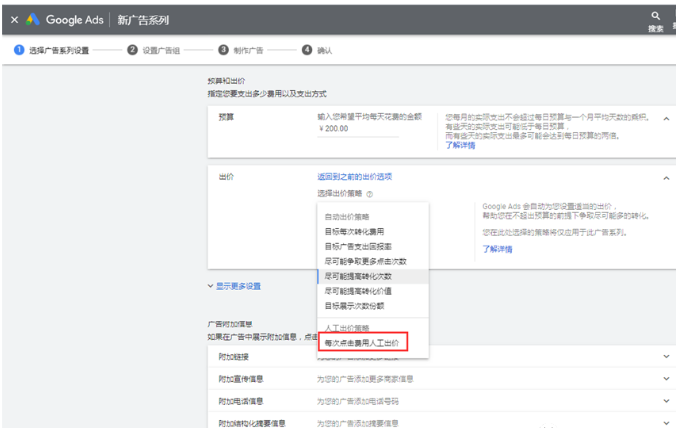Click the Google Ads logo
This screenshot has width=682, height=428.
[33, 19]
